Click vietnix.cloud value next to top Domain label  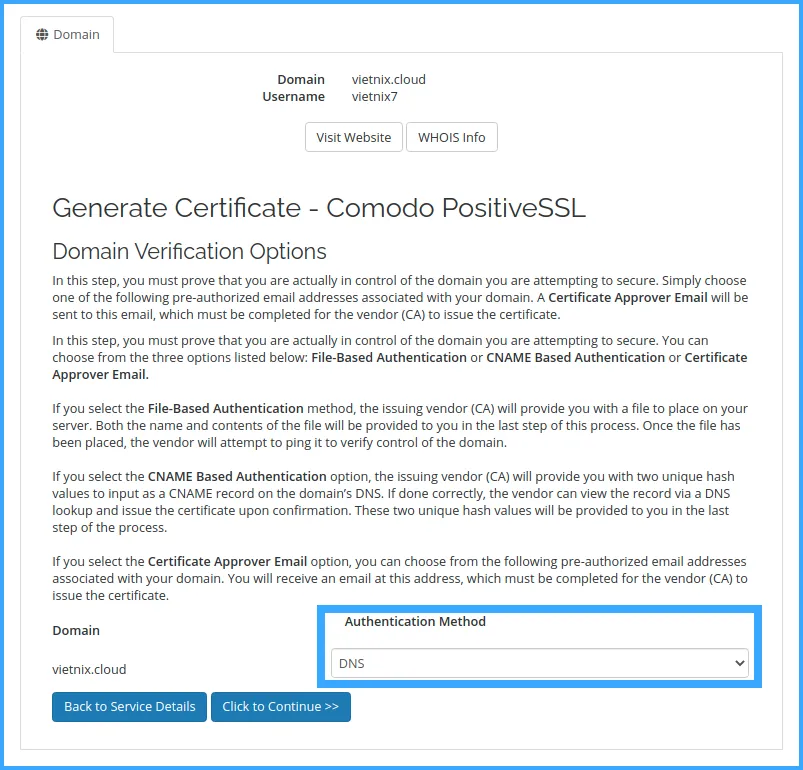(x=388, y=79)
